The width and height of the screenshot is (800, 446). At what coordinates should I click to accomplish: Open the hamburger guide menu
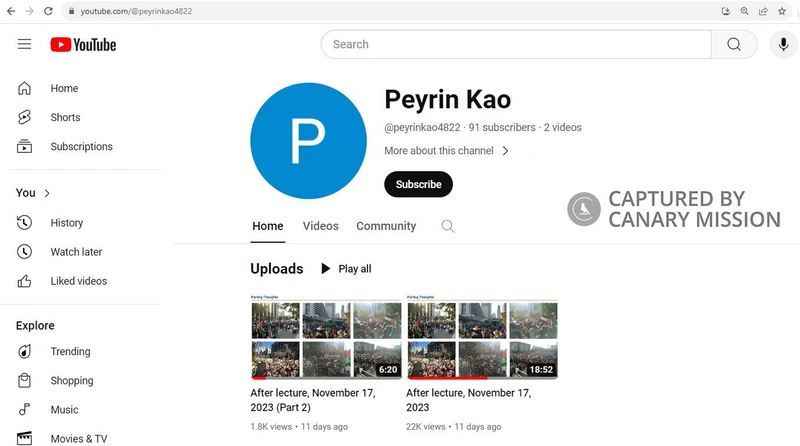coord(24,44)
